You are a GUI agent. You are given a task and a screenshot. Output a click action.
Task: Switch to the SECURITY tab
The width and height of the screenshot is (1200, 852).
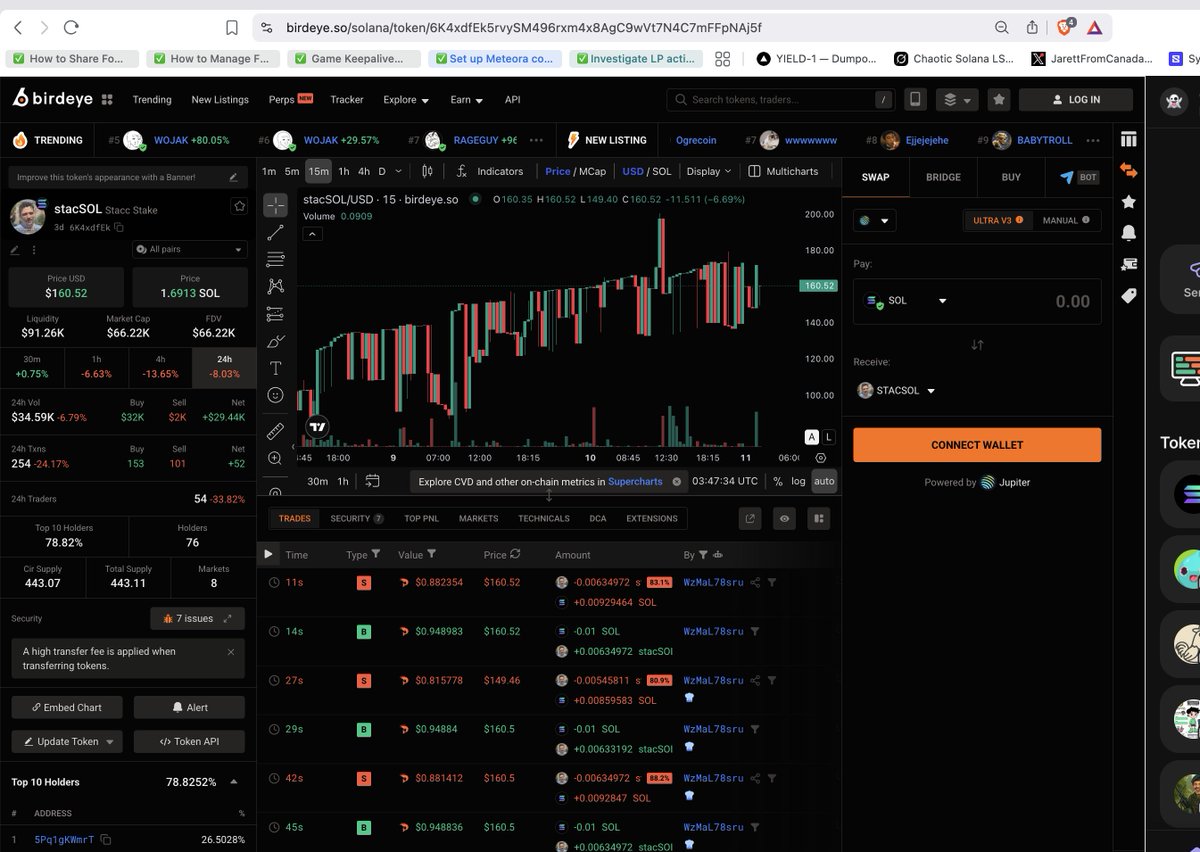tap(357, 518)
